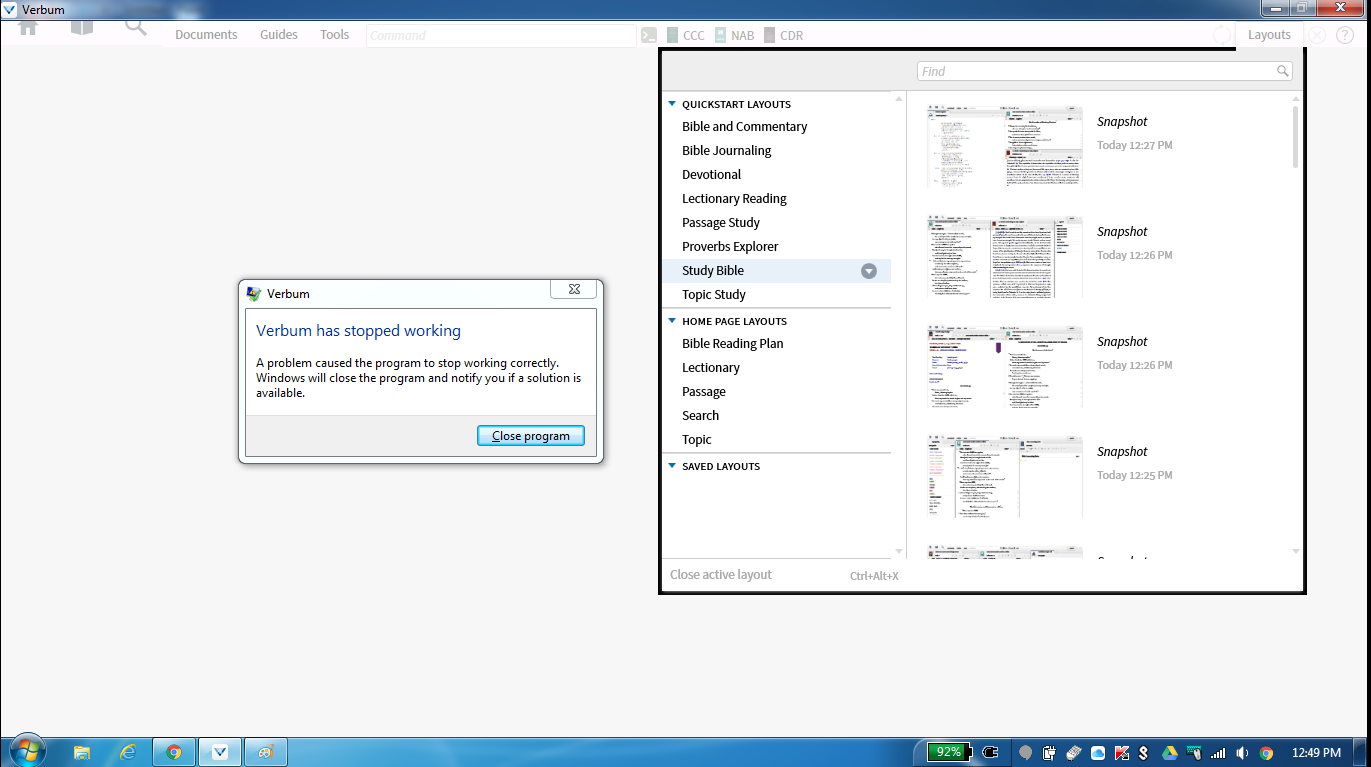1371x767 pixels.
Task: Click the Find magnifier icon in Layouts panel
Action: click(x=1282, y=71)
